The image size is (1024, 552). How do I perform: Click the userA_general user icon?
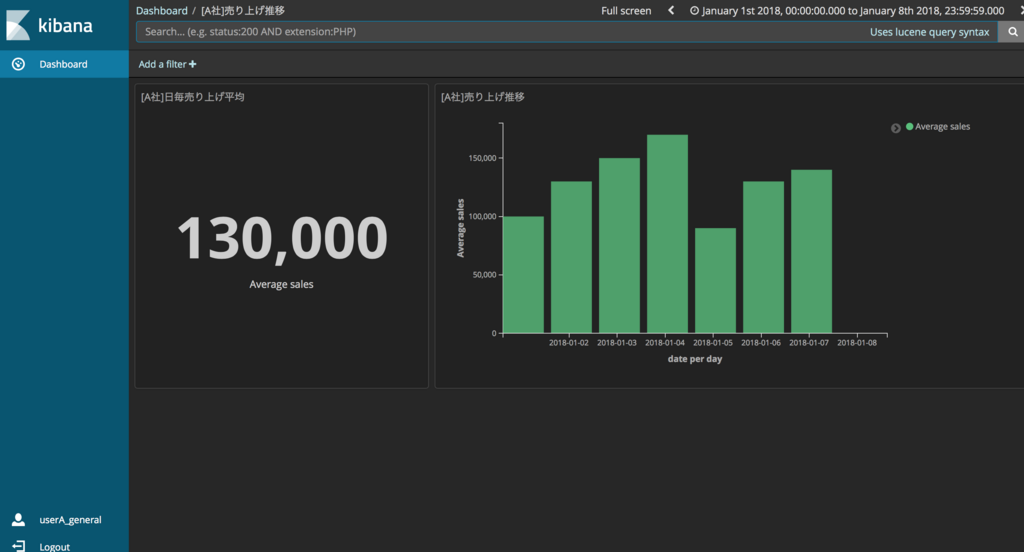[x=18, y=519]
